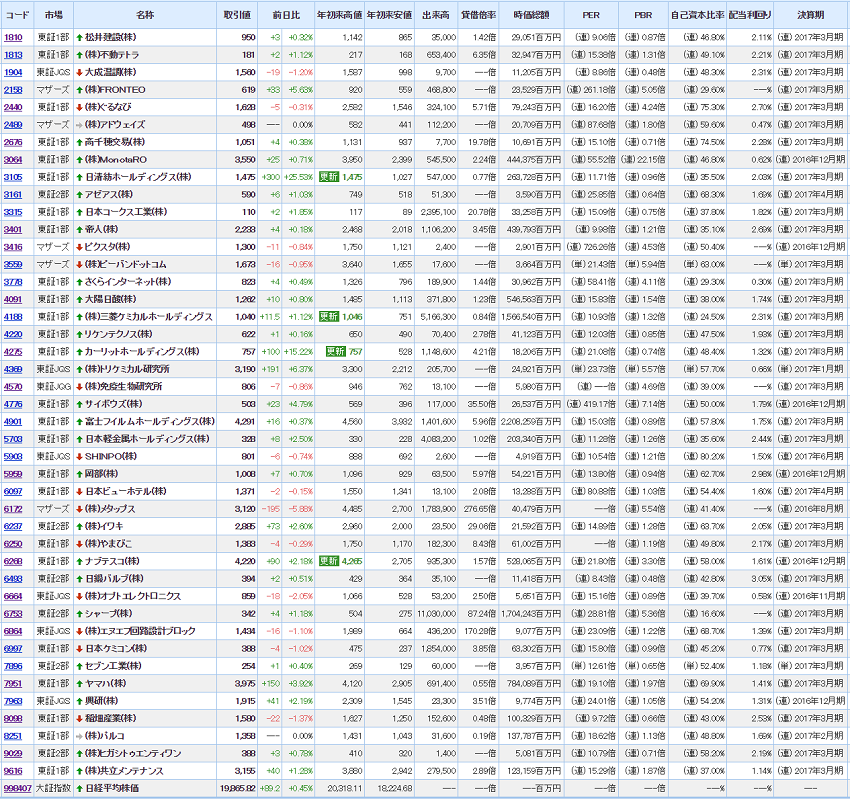Click the 市場 column header

[x=54, y=15]
